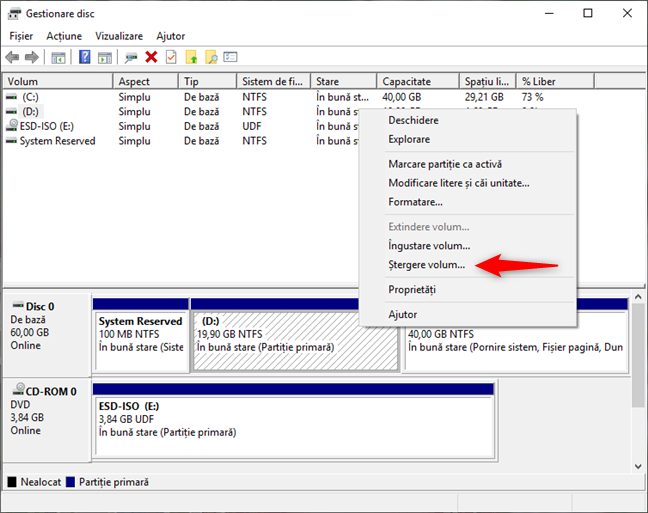648x513 pixels.
Task: Click the UDF file system cell
Action: point(252,126)
